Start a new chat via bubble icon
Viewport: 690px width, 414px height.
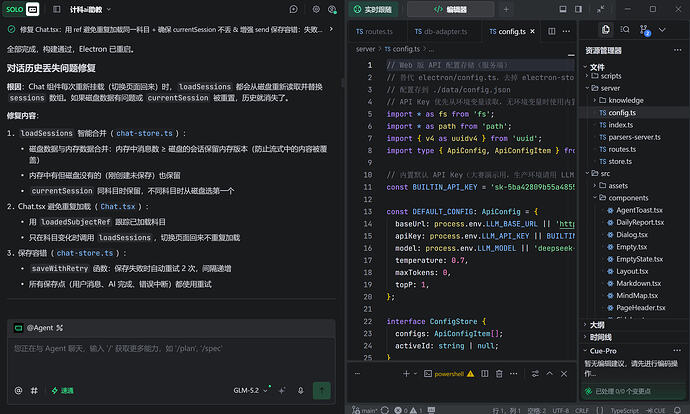[294, 9]
